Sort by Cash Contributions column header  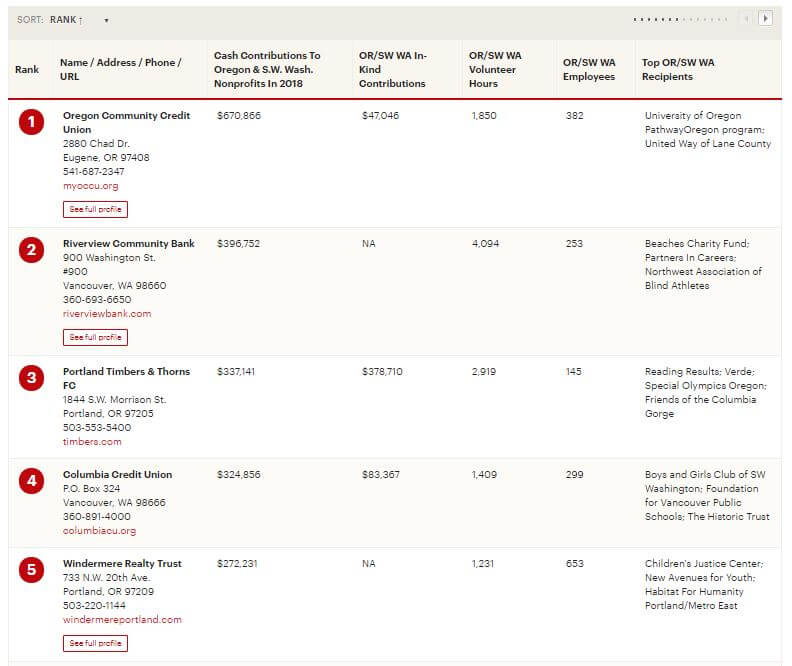[267, 70]
